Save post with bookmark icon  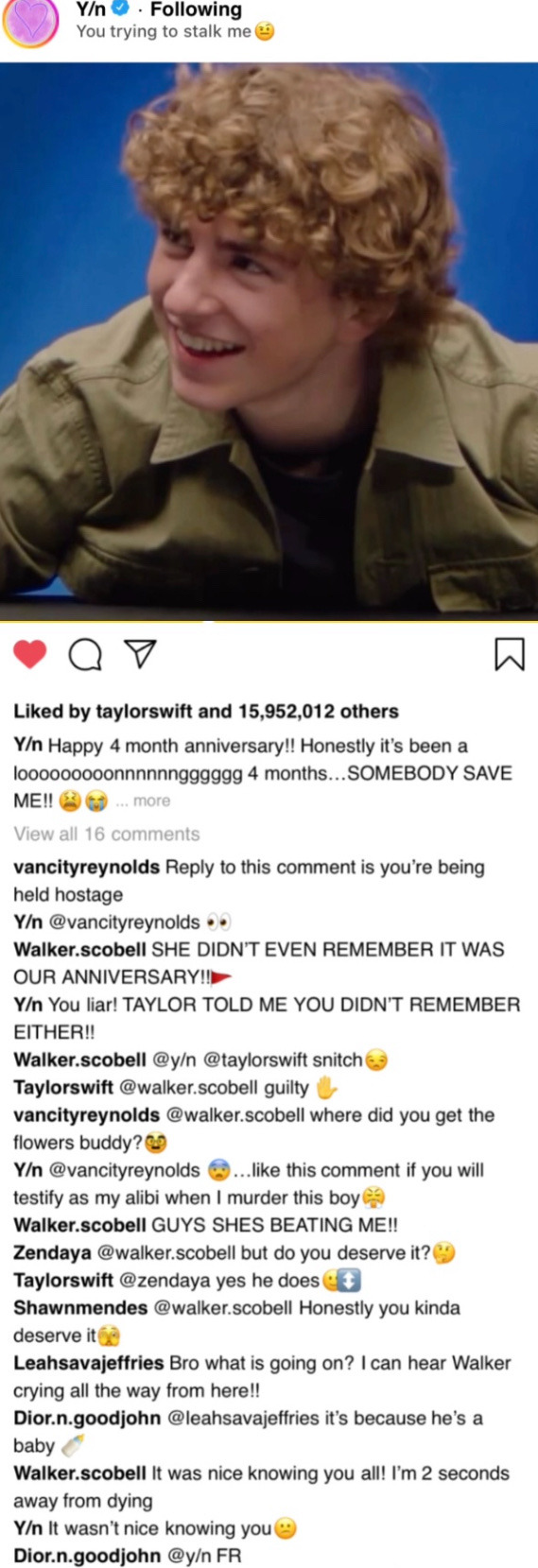(x=510, y=654)
